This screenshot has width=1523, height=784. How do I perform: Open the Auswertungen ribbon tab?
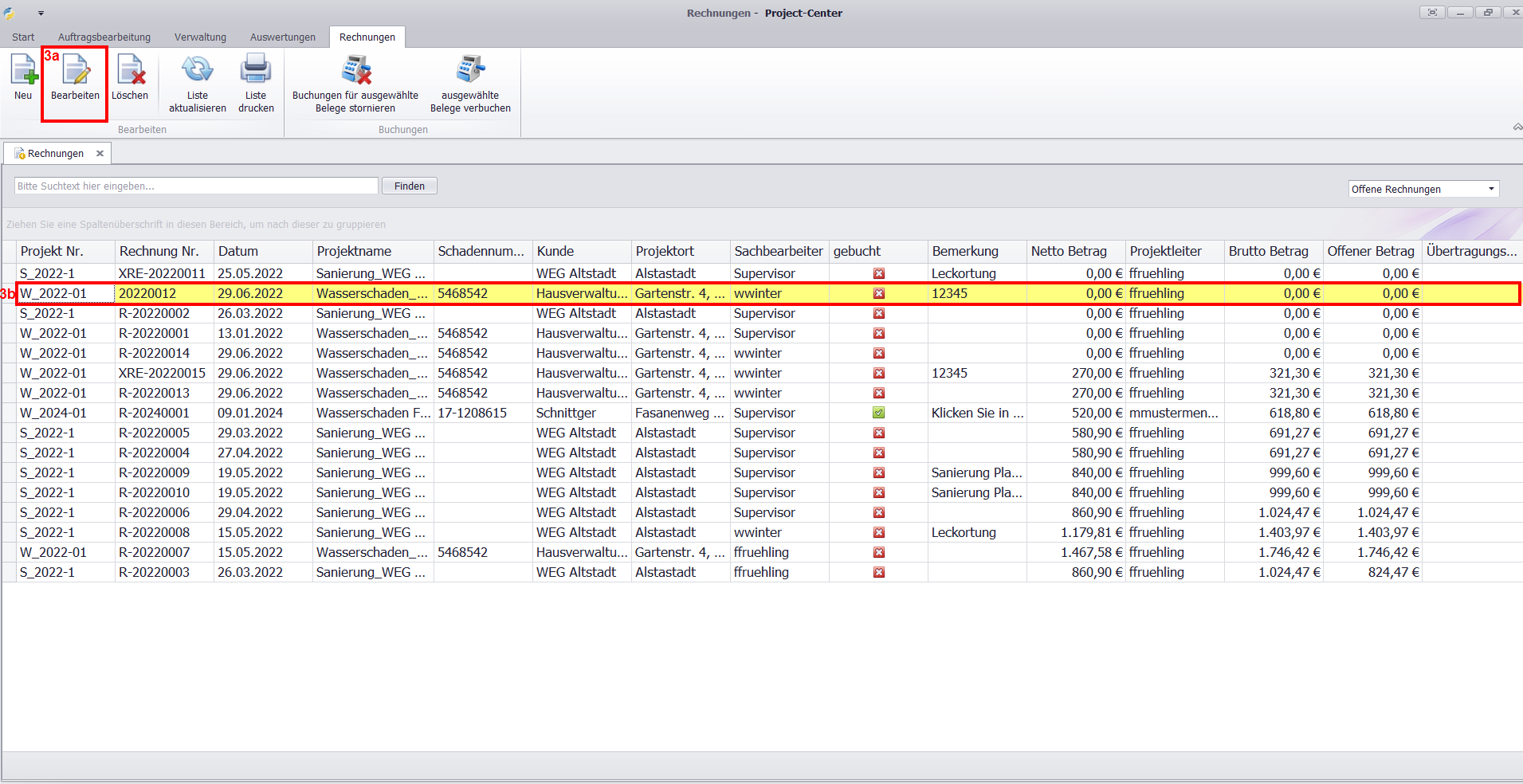tap(282, 37)
